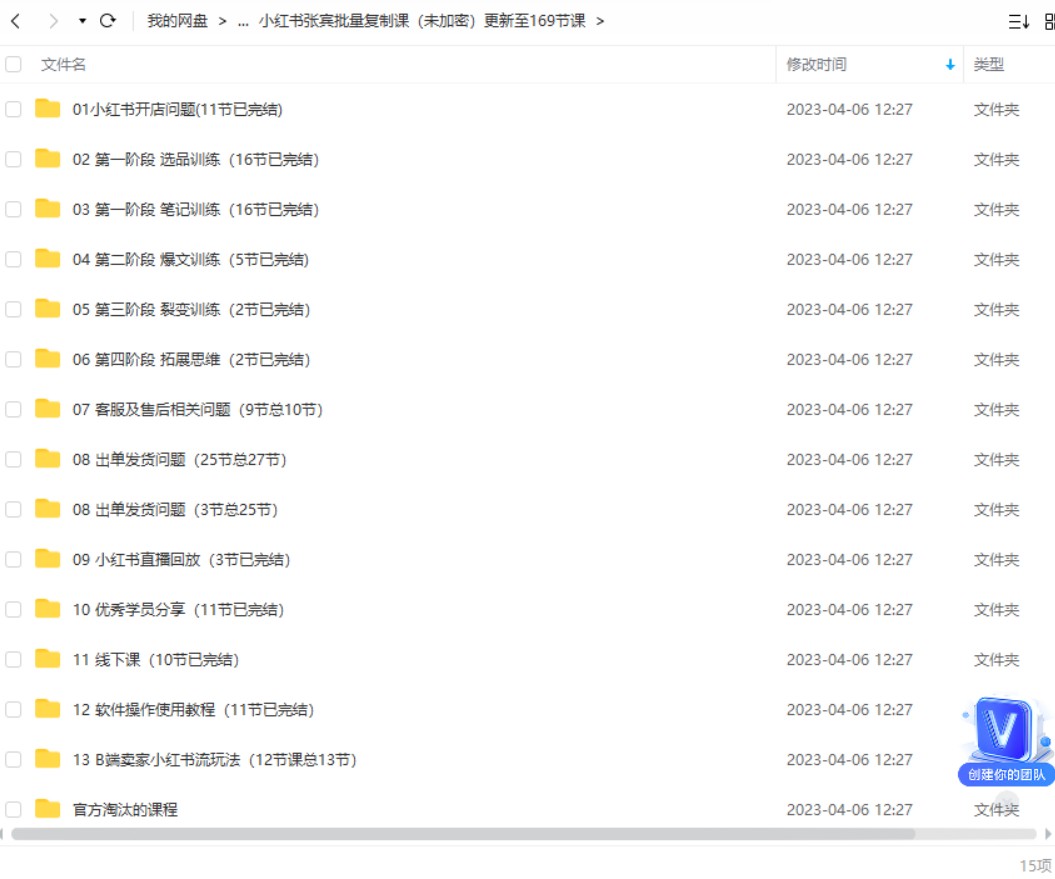Select 07 客服及售后相关问题 folder name
The width and height of the screenshot is (1055, 879).
[198, 409]
